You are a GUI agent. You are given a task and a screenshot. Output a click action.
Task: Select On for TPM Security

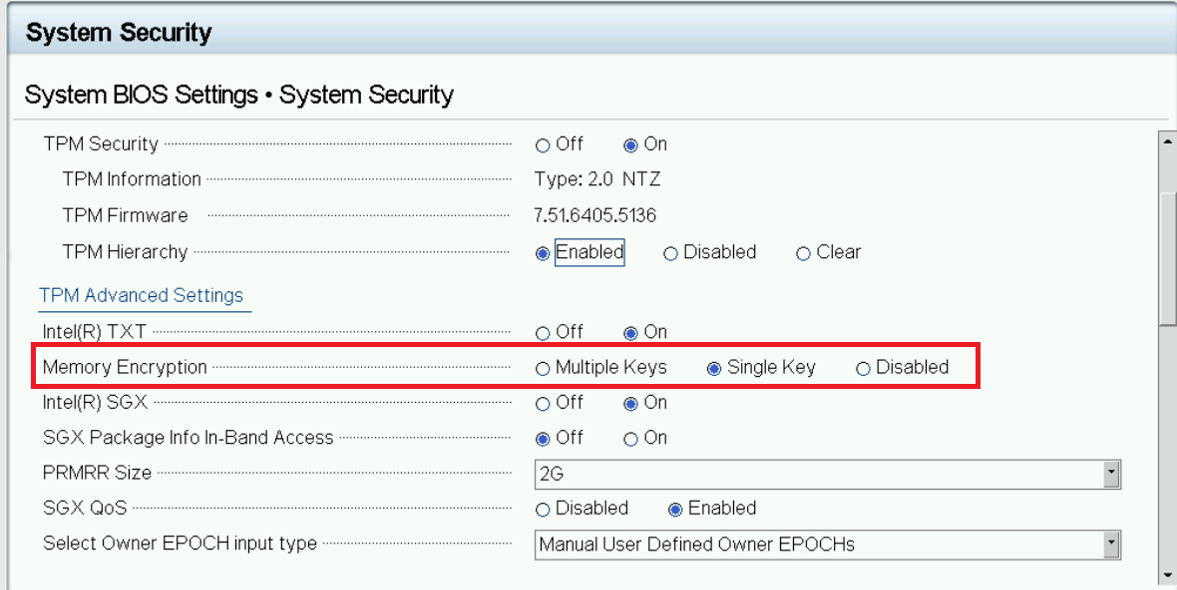[x=630, y=144]
